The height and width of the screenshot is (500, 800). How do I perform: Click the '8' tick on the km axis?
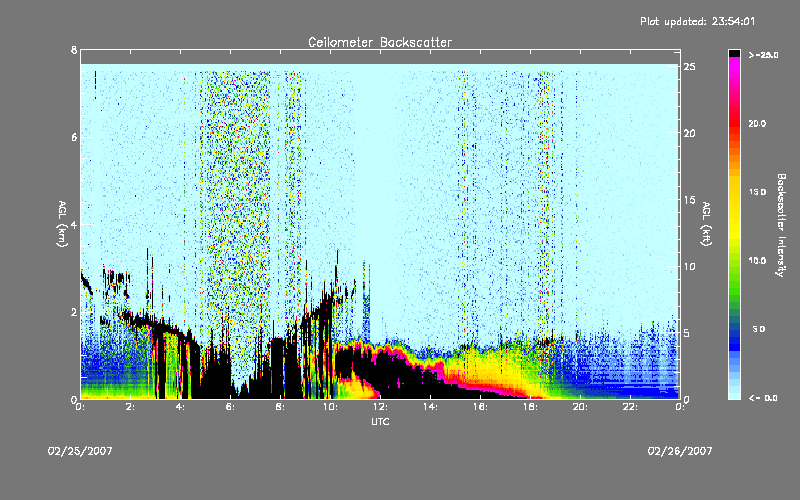tap(74, 50)
